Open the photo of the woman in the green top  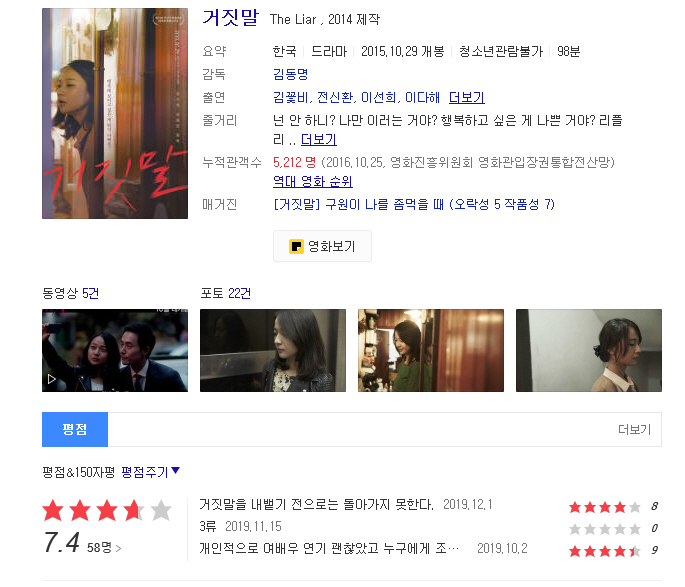coord(431,350)
